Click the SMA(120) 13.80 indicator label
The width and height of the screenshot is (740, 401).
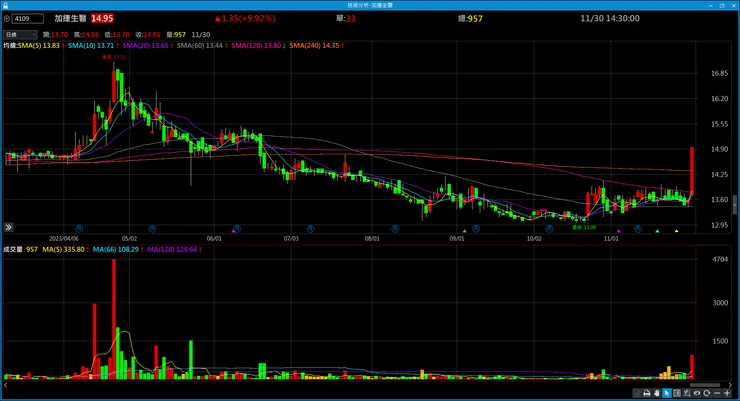256,45
